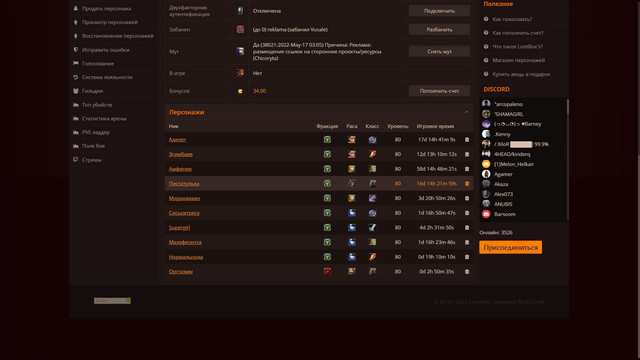The width and height of the screenshot is (640, 360).
Task: Click the in-game status icon
Action: (x=240, y=73)
